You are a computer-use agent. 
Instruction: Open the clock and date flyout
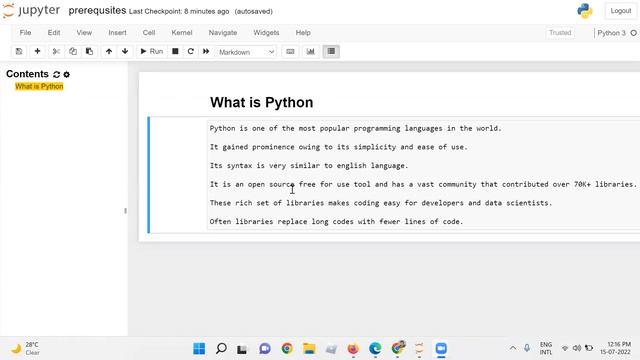(616, 348)
